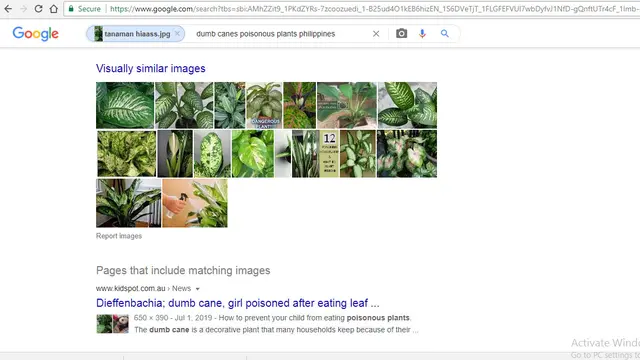This screenshot has width=640, height=360.
Task: Start voice search with microphone
Action: click(422, 34)
